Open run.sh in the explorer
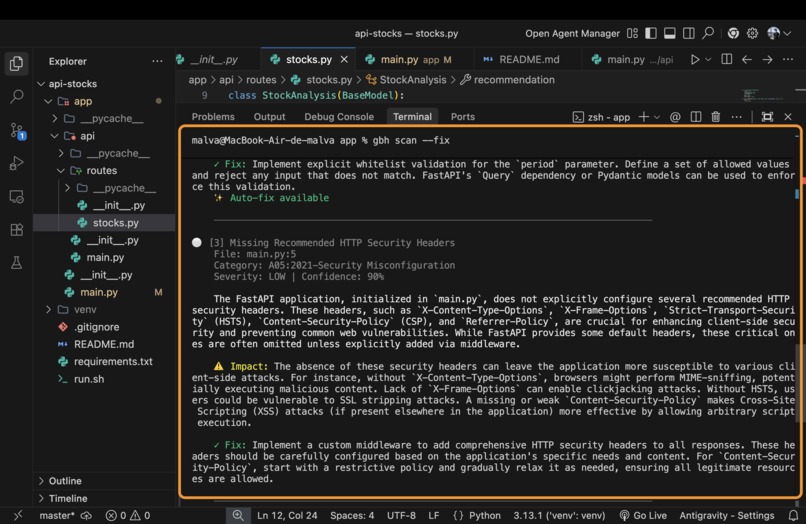This screenshot has height=524, width=806. 104,379
